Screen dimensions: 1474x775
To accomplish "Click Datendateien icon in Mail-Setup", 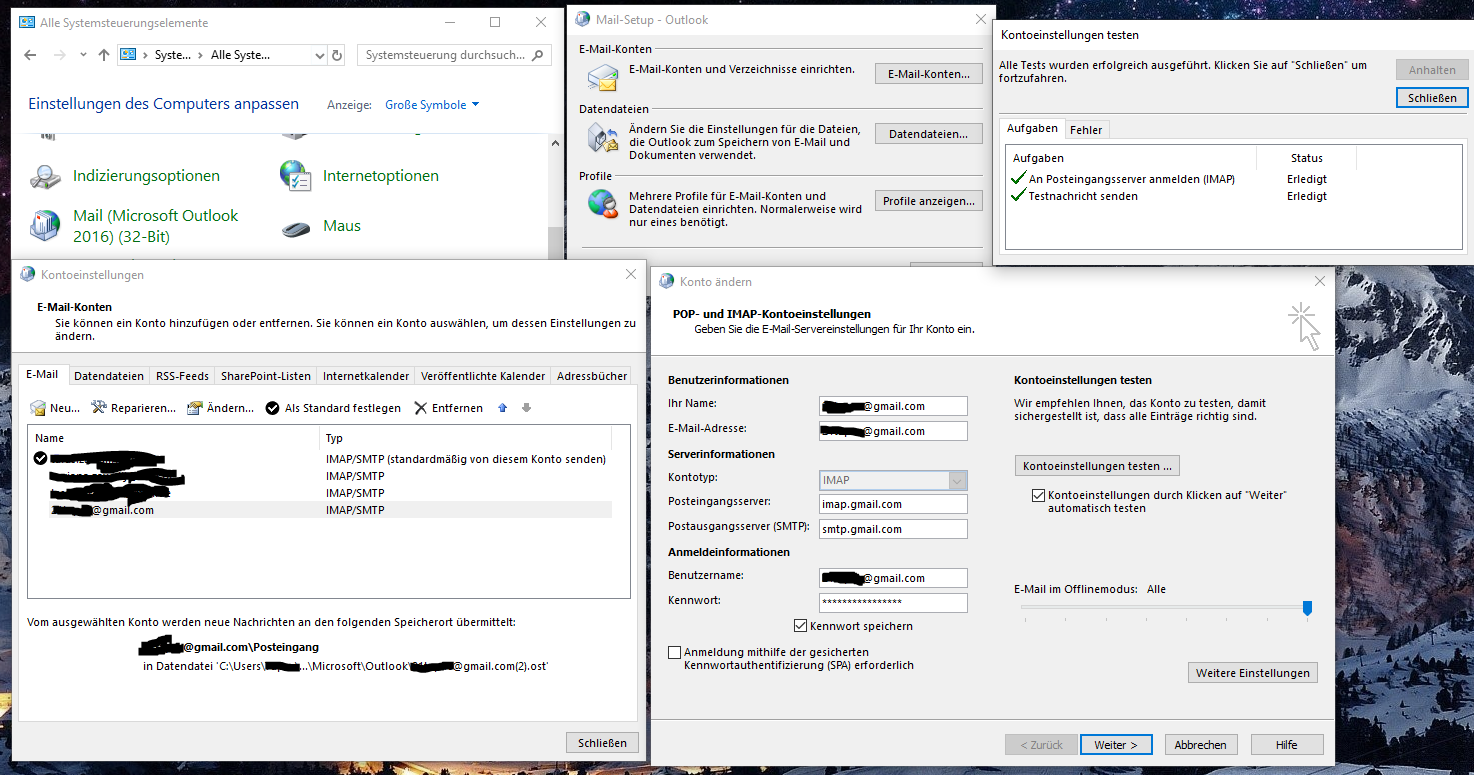I will coord(602,137).
